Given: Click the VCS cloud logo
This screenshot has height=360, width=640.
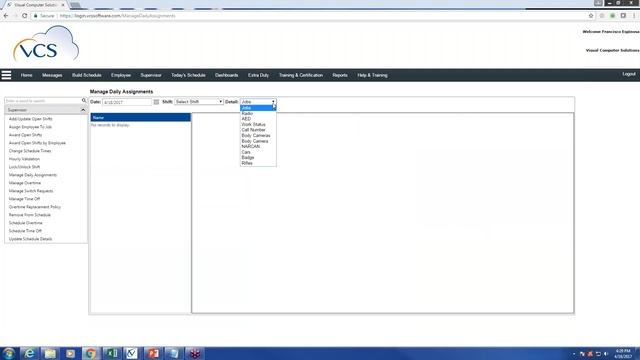Looking at the screenshot, I should coord(46,44).
